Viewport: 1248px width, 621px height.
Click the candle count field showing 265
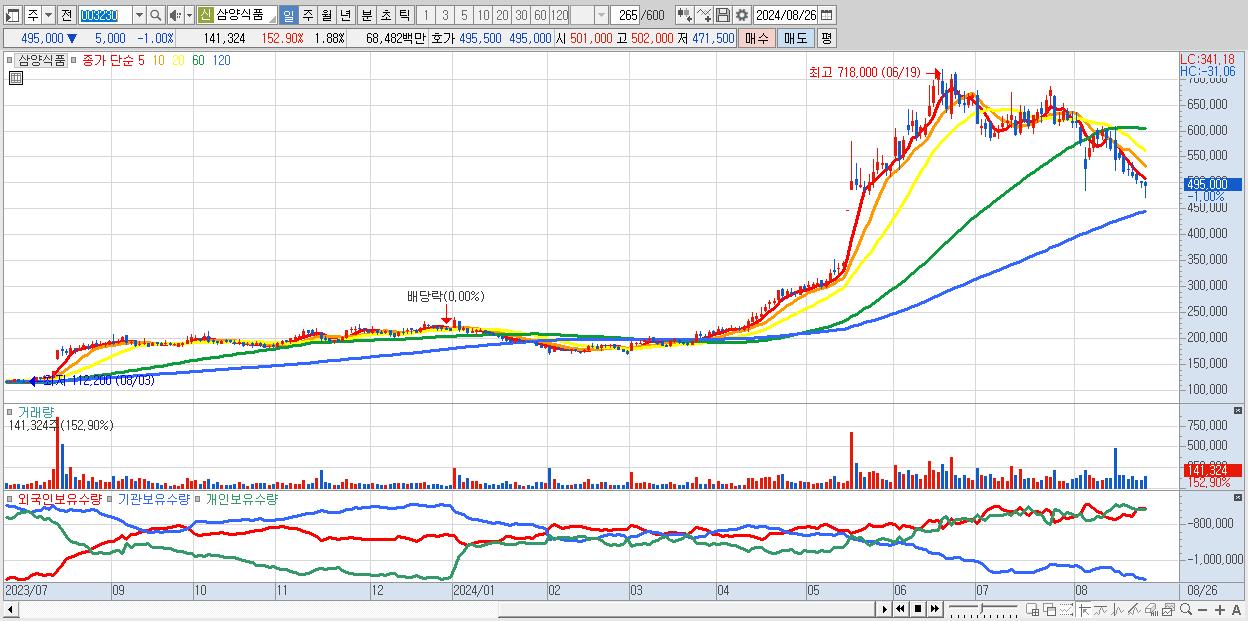click(x=625, y=15)
